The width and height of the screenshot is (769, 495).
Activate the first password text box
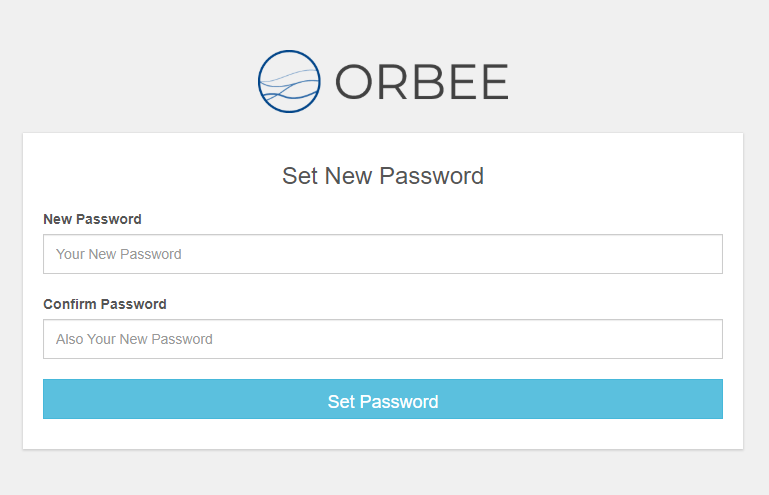(383, 254)
